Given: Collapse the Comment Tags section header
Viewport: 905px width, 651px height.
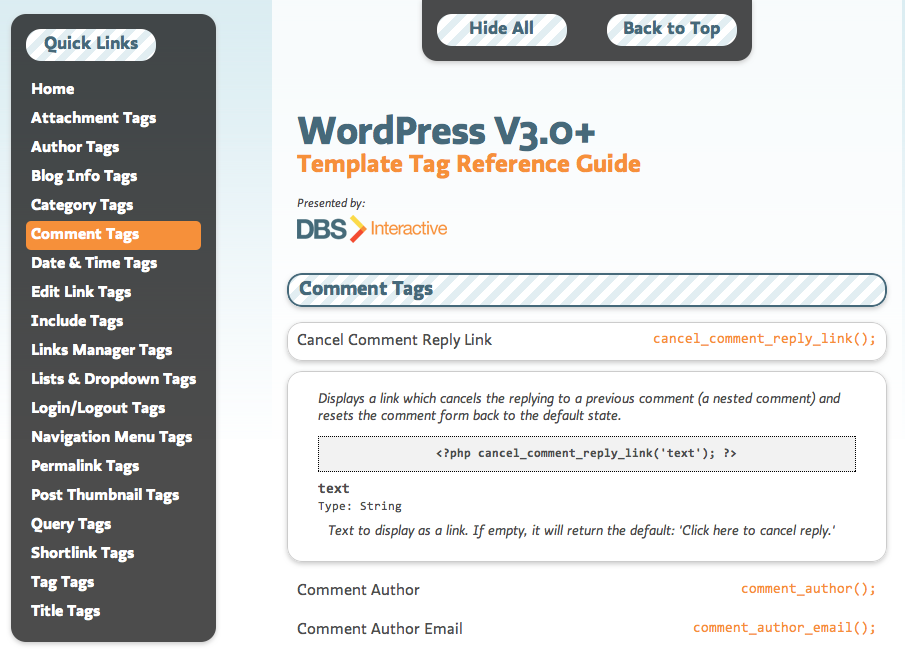Looking at the screenshot, I should 586,290.
